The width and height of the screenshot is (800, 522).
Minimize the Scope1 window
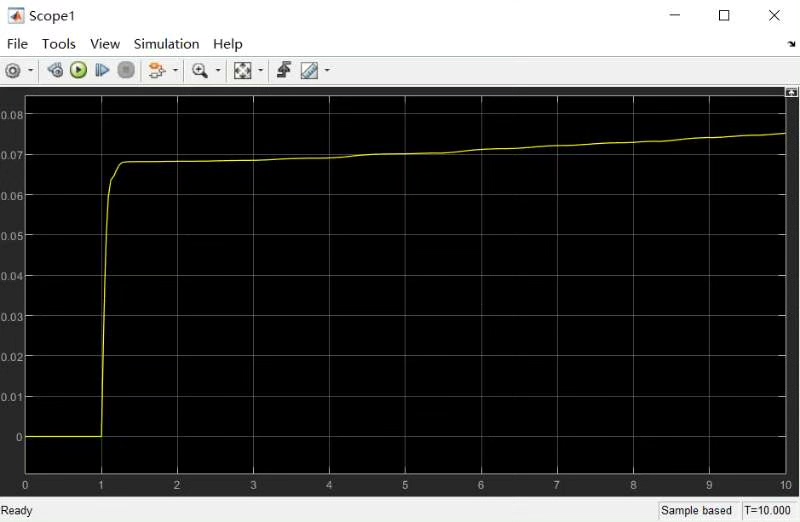[x=674, y=16]
